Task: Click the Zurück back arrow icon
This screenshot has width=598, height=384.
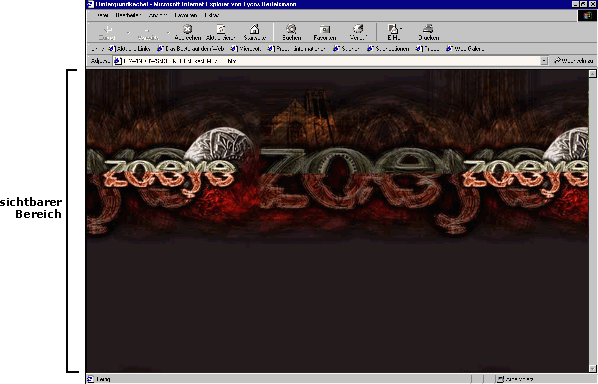Action: coord(108,29)
